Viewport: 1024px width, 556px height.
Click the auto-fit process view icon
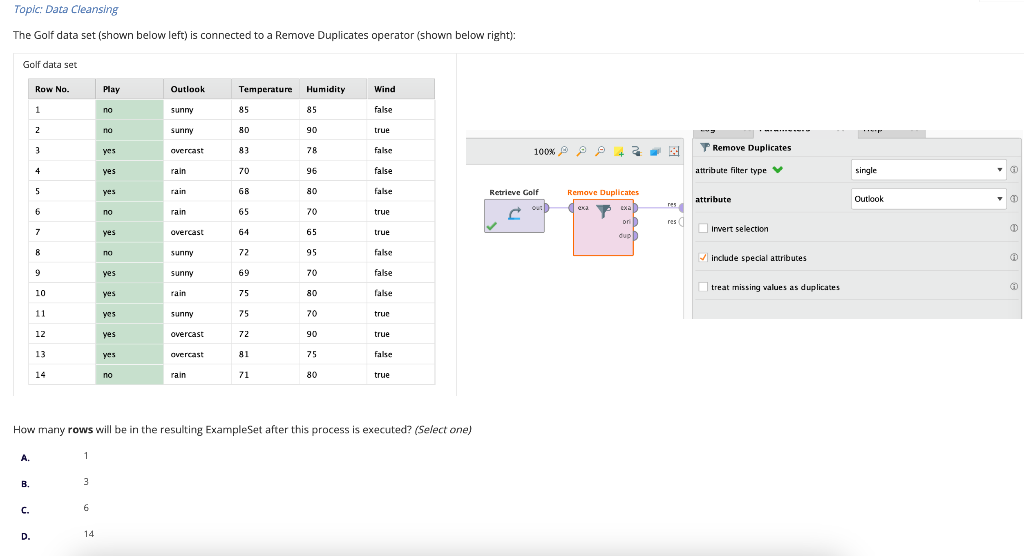click(x=674, y=152)
